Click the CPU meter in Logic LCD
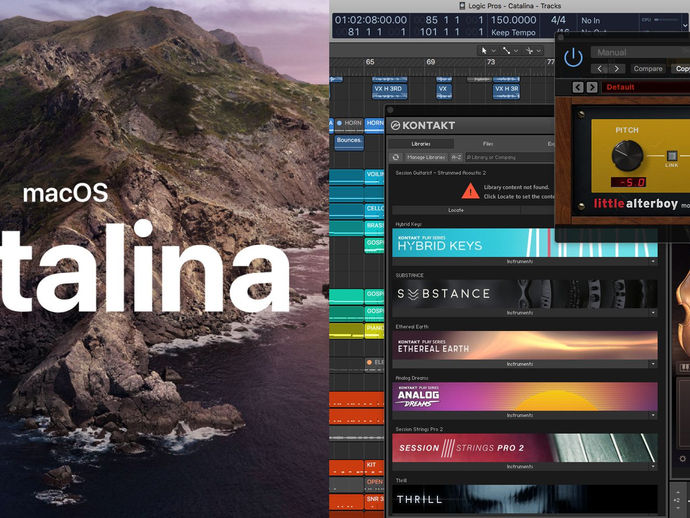The image size is (690, 518). [x=660, y=20]
